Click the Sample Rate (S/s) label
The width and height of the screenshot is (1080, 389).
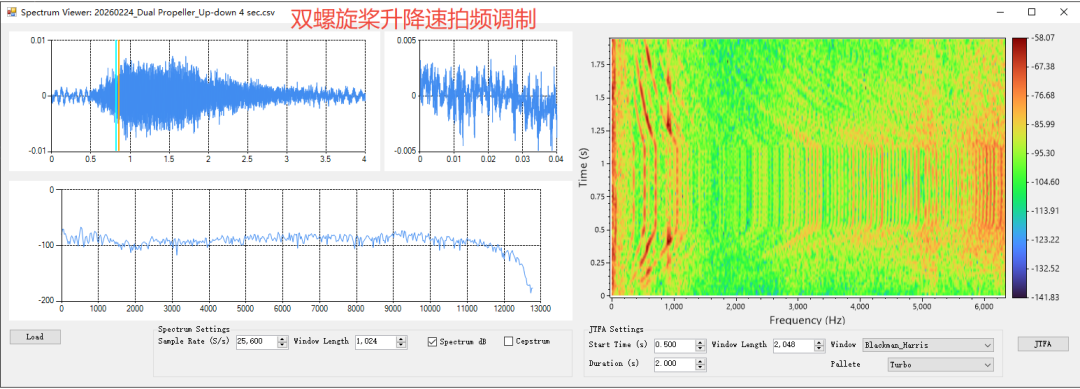[x=194, y=341]
